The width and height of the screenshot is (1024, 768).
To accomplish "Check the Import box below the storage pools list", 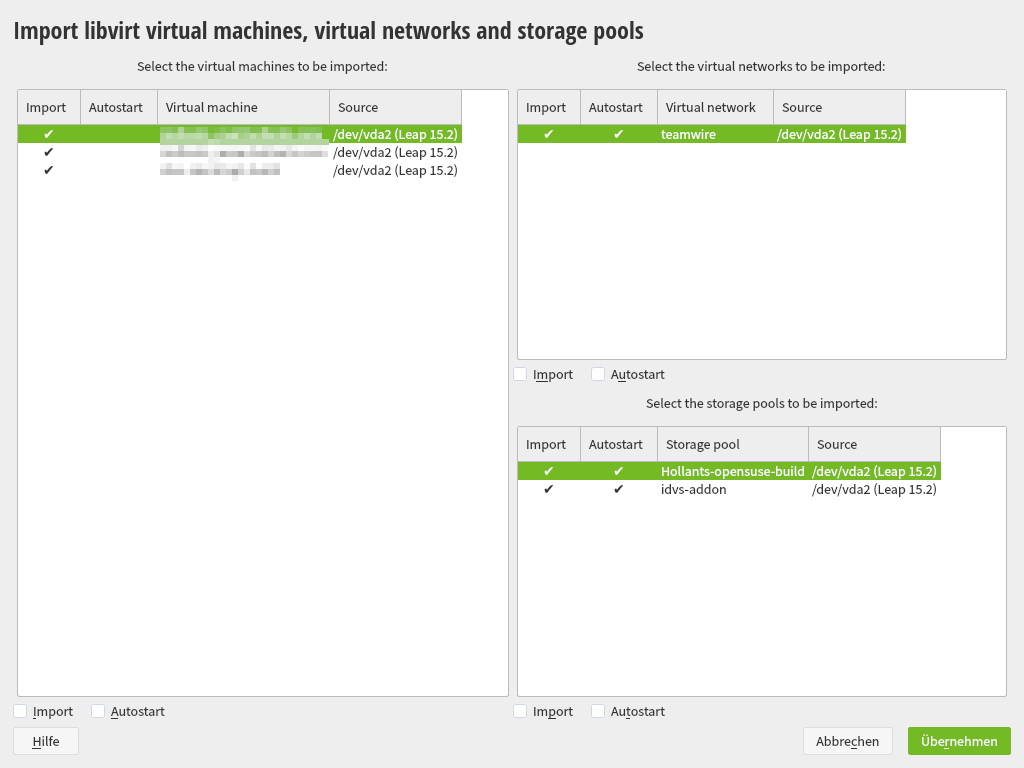I will point(520,711).
